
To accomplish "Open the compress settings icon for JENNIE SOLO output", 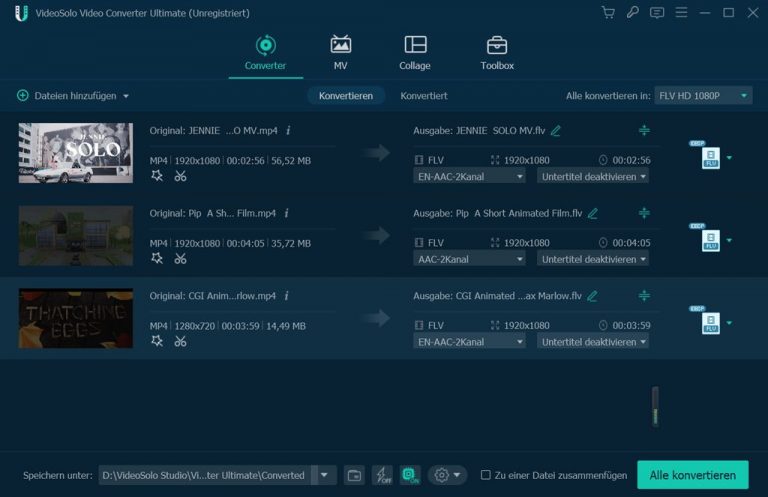I will (x=644, y=130).
